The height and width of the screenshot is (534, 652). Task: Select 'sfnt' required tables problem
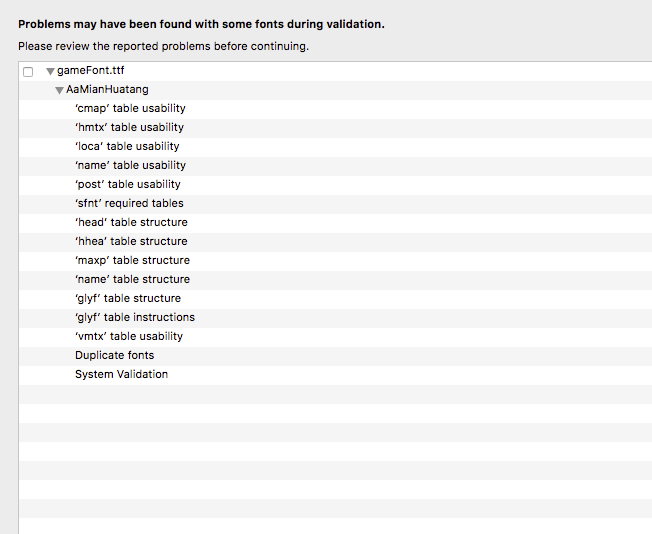129,204
